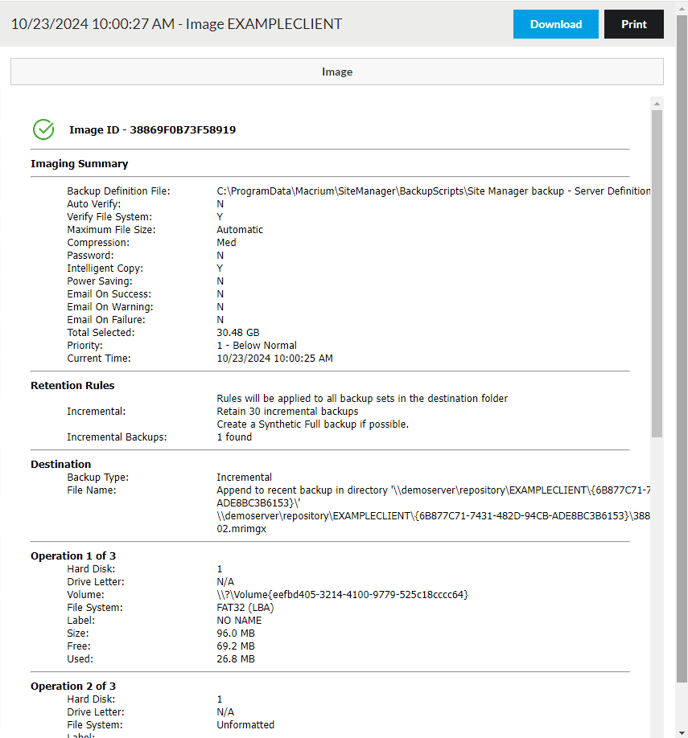Click the Verify File System label
Image resolution: width=688 pixels, height=738 pixels.
pos(109,217)
